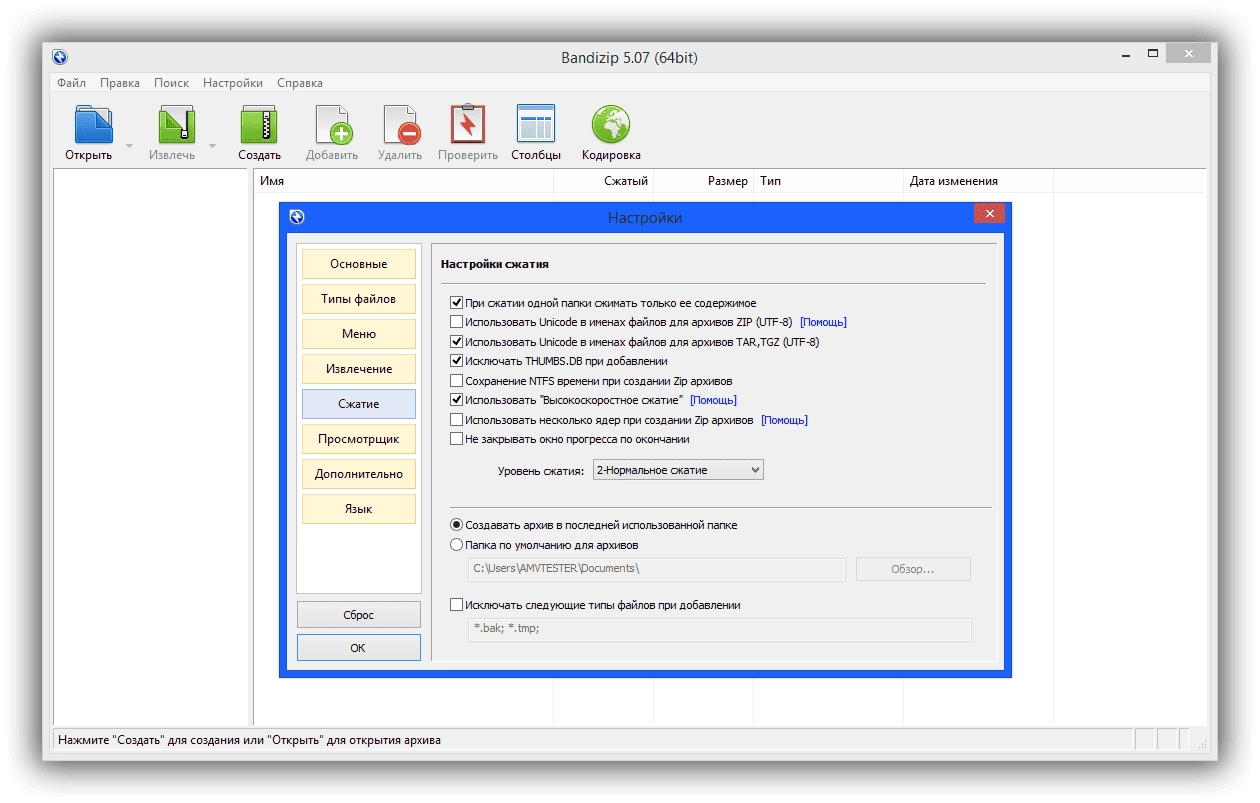Open the Уровень сжатия combo box
This screenshot has width=1260, height=803.
[x=678, y=470]
